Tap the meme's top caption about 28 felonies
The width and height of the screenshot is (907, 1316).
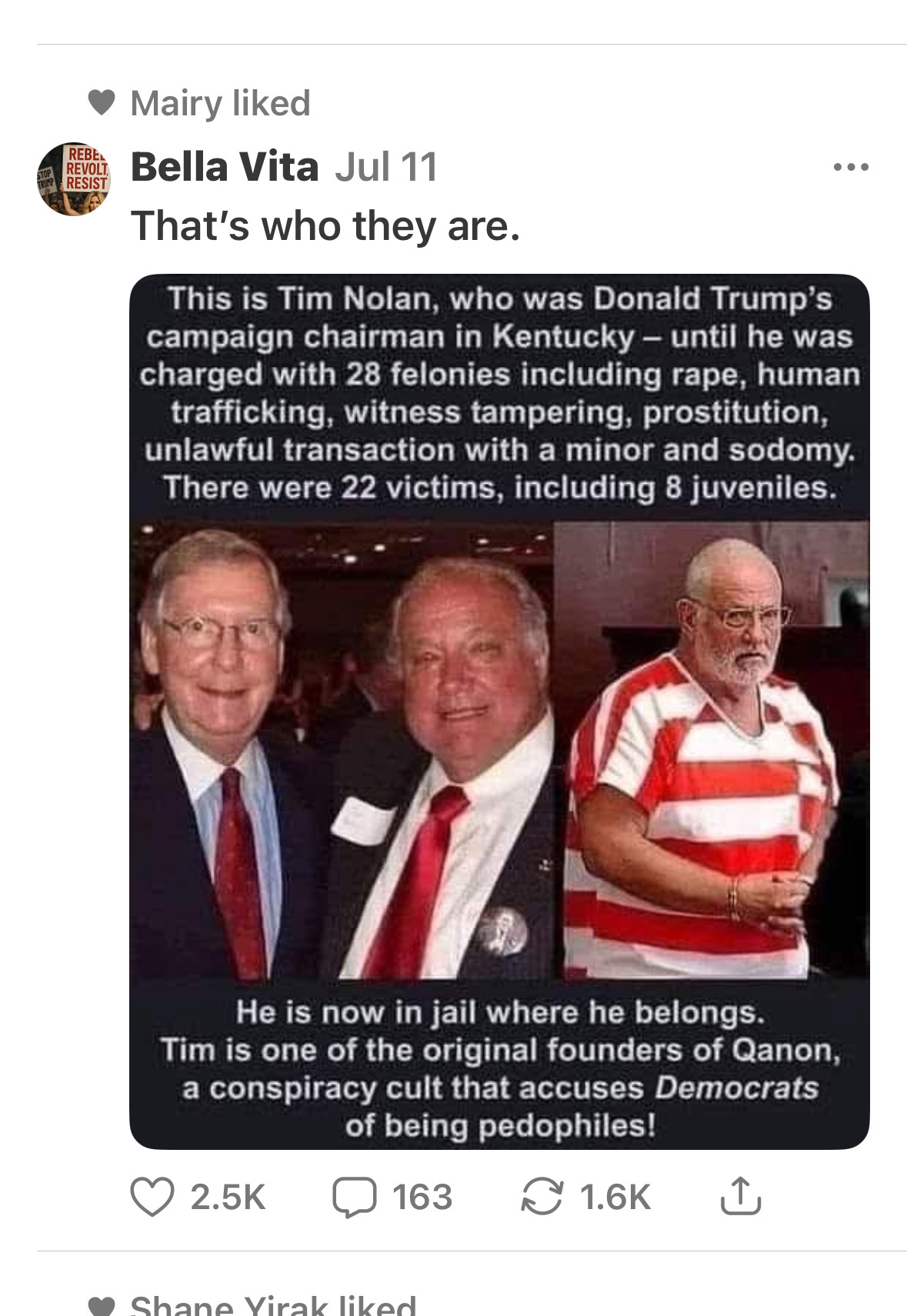500,393
